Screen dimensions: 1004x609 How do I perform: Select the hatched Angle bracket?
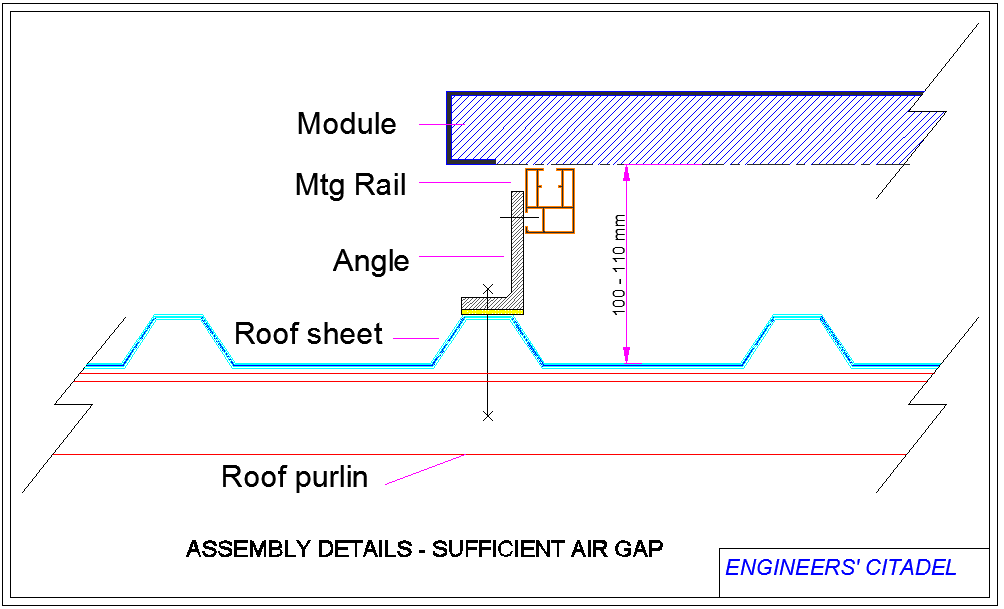[515, 250]
